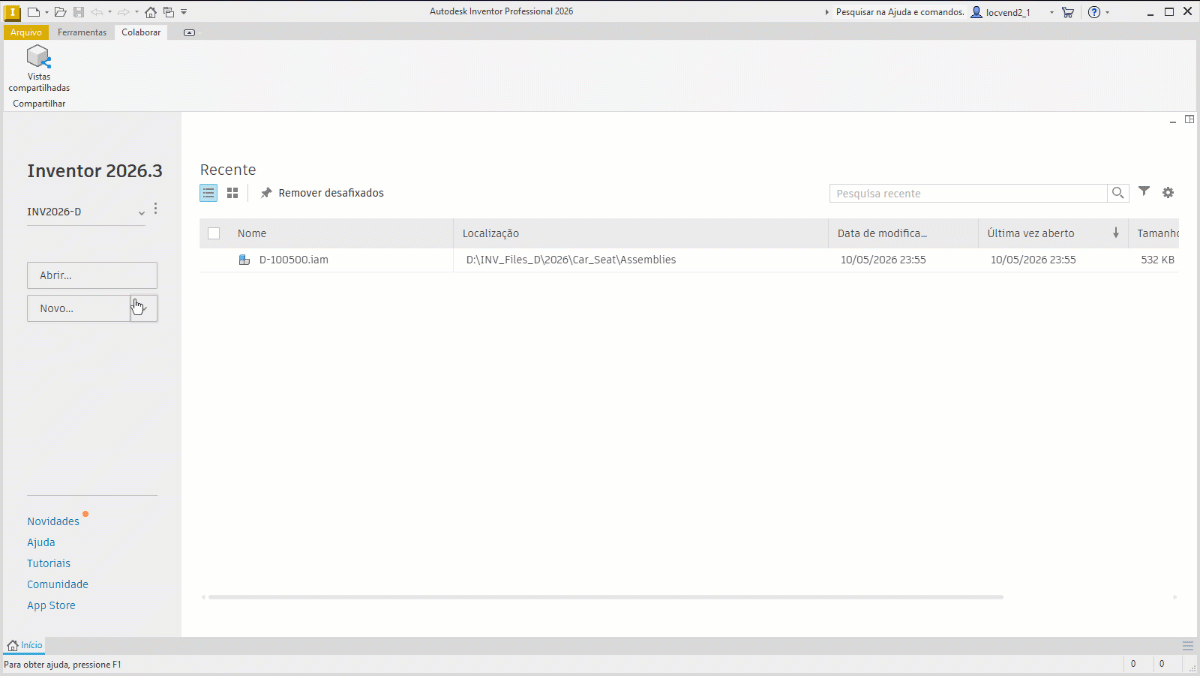Open the App Store link
1200x676 pixels.
tap(51, 605)
